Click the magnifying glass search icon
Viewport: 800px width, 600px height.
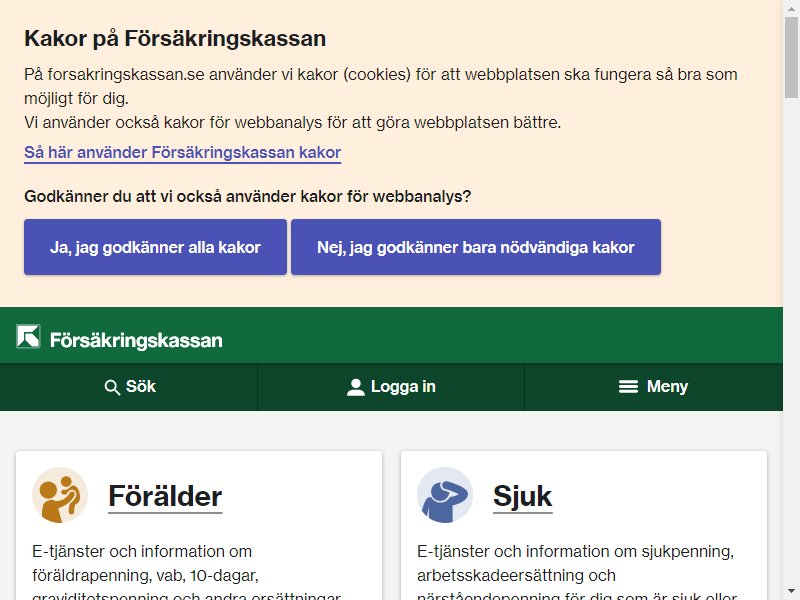coord(112,387)
